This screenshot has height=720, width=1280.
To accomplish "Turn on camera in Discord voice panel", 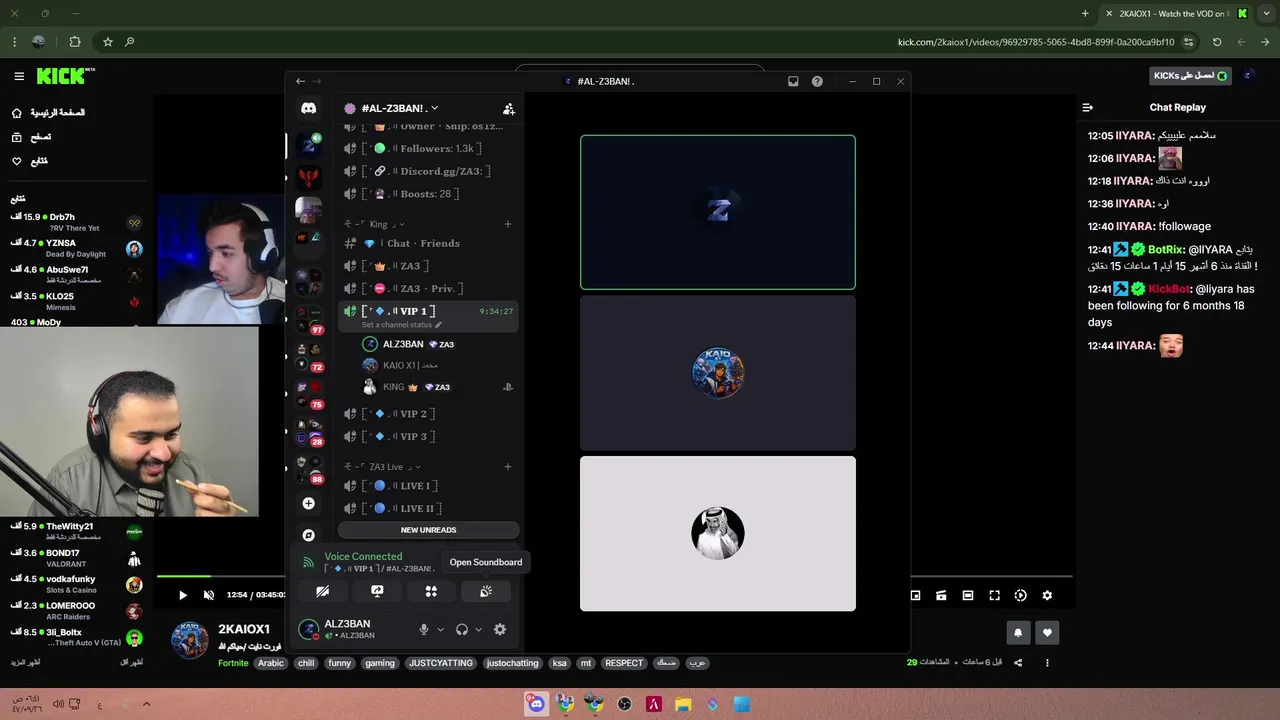I will click(323, 591).
